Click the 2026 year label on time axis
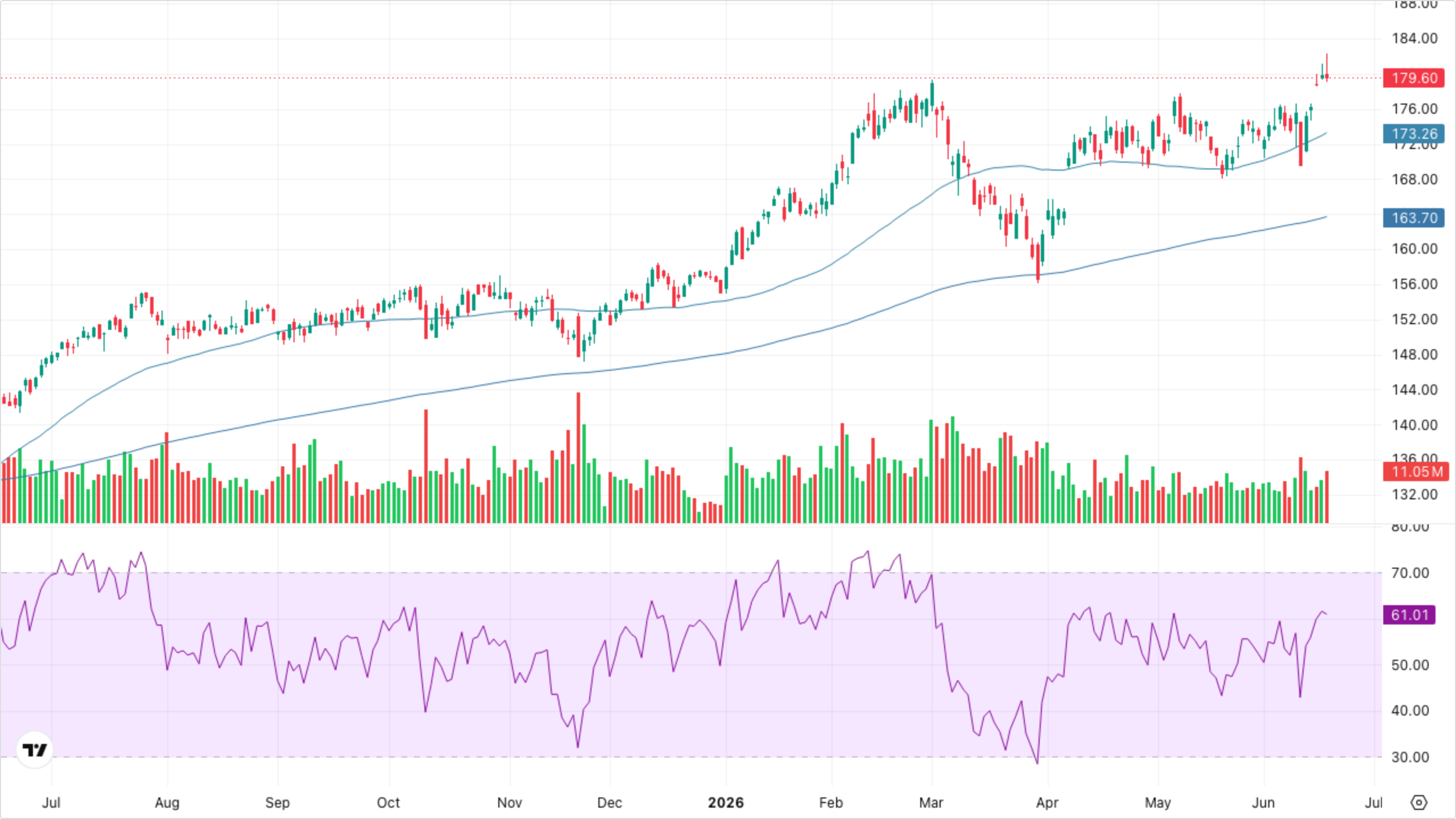The width and height of the screenshot is (1456, 819). (726, 803)
